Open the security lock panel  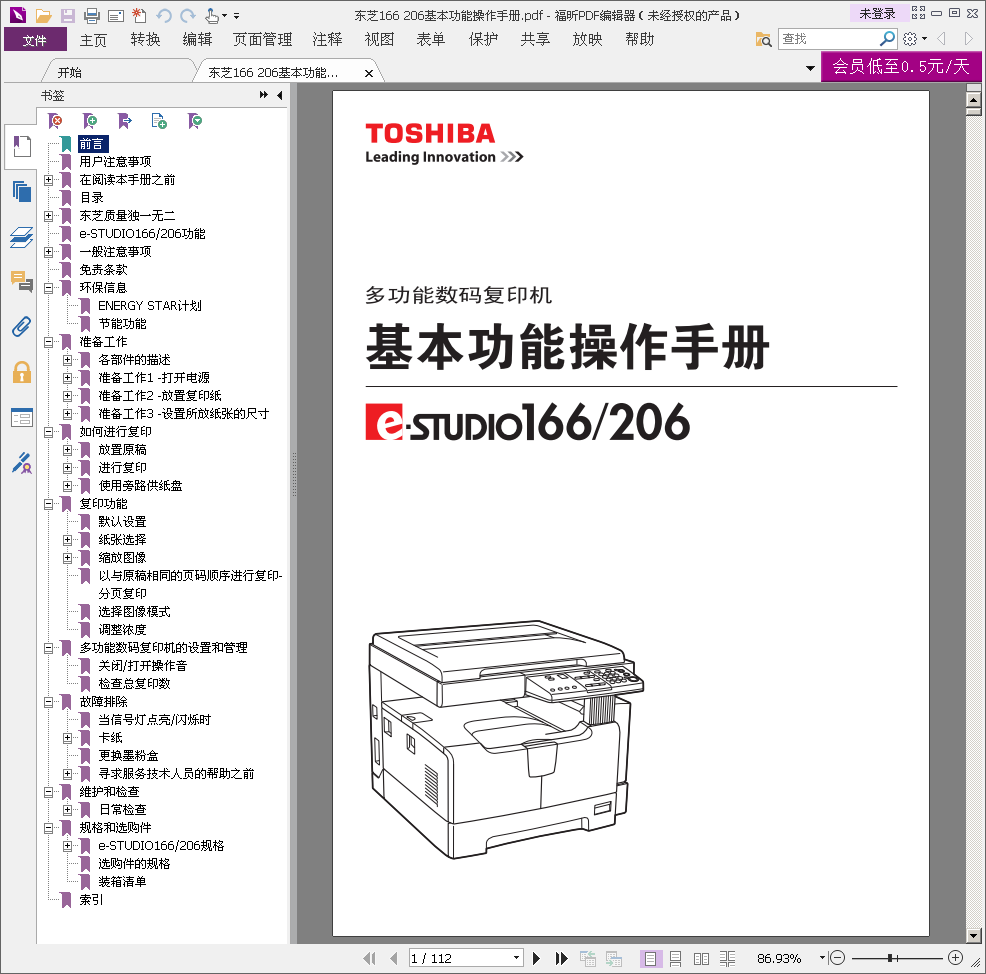tap(22, 372)
